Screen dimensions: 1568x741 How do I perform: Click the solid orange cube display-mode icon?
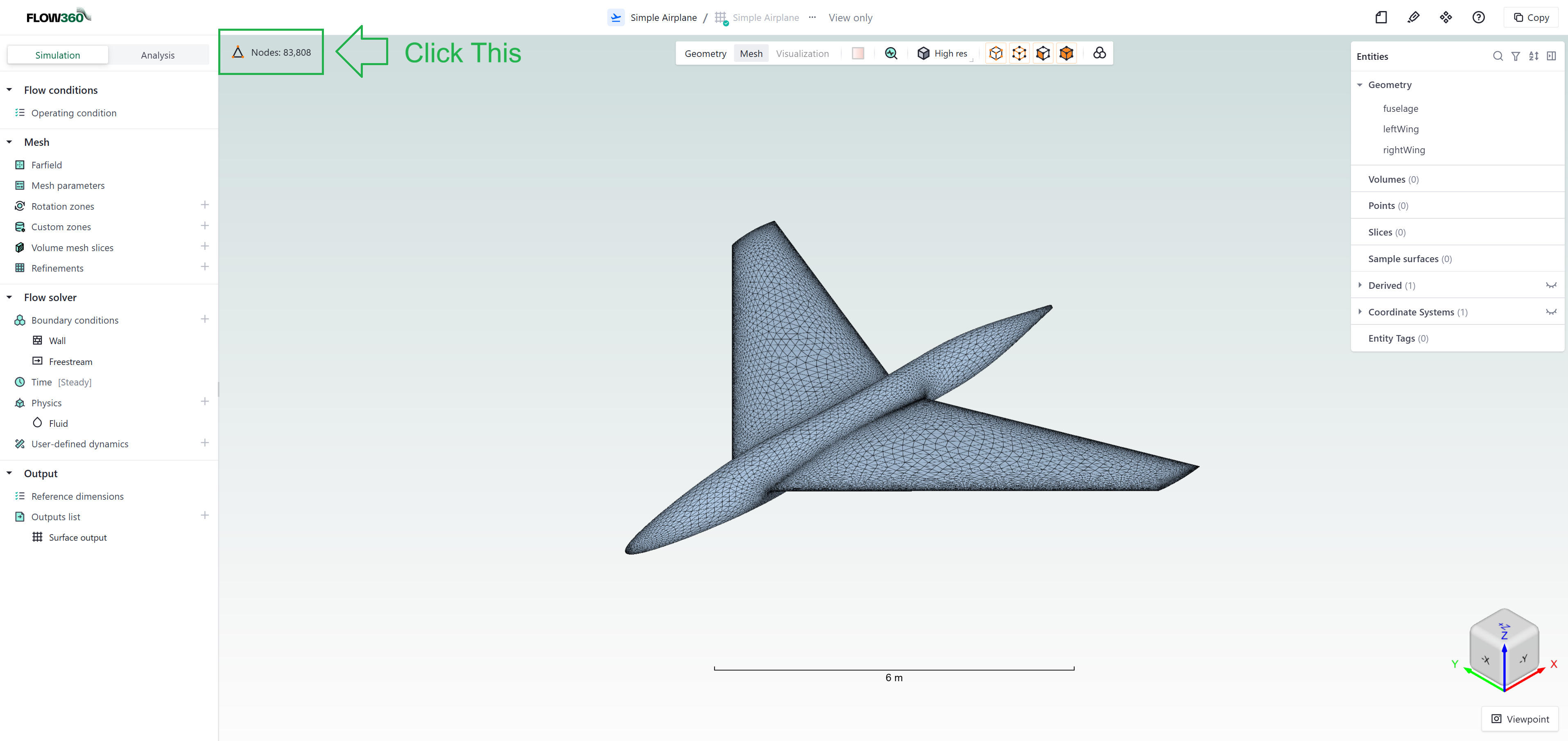[x=1066, y=54]
